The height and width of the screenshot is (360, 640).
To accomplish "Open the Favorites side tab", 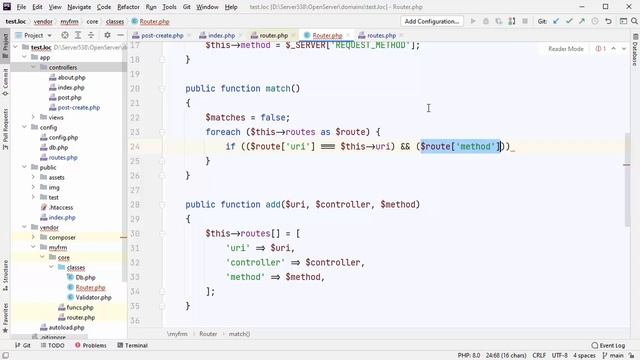I will click(x=5, y=318).
